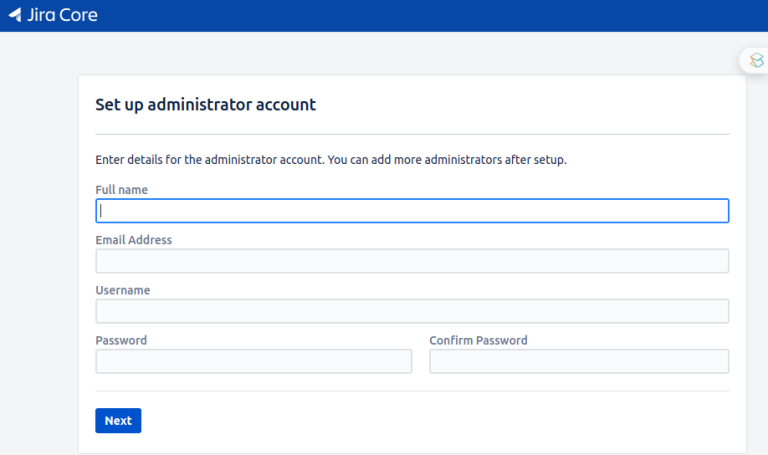Click the Next button
768x455 pixels.
point(118,421)
